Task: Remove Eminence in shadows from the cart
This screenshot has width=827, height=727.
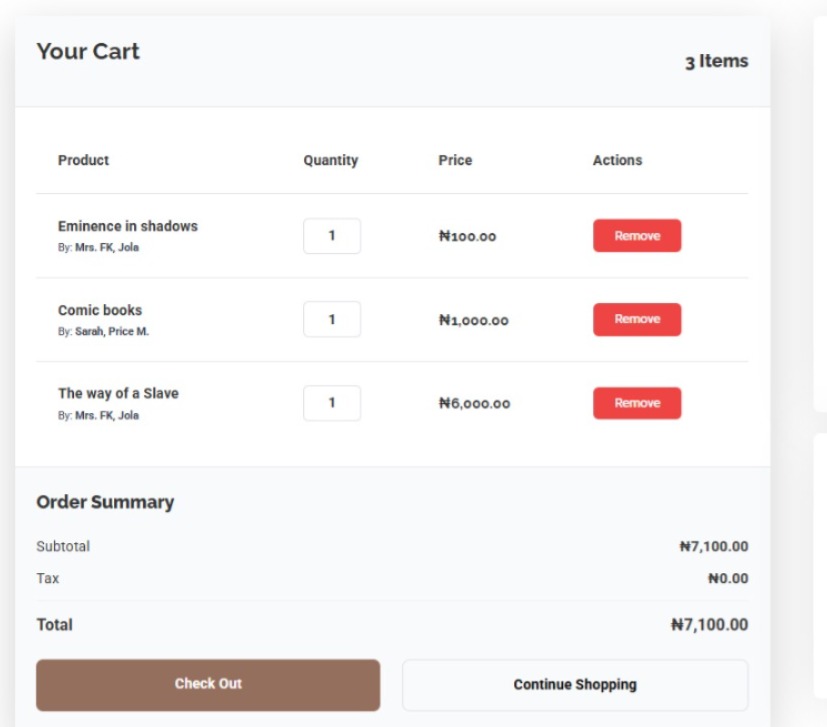Action: (637, 236)
